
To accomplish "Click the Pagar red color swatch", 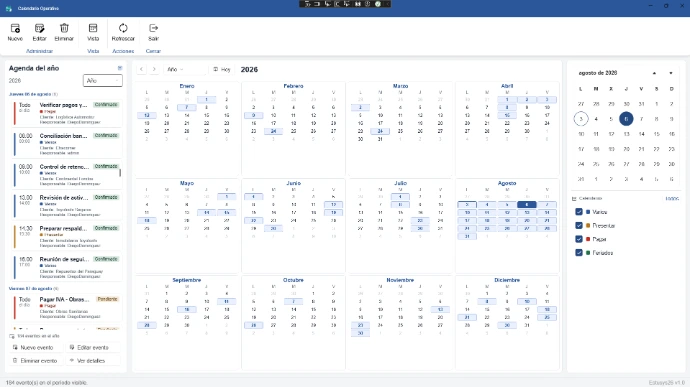I will tap(588, 240).
